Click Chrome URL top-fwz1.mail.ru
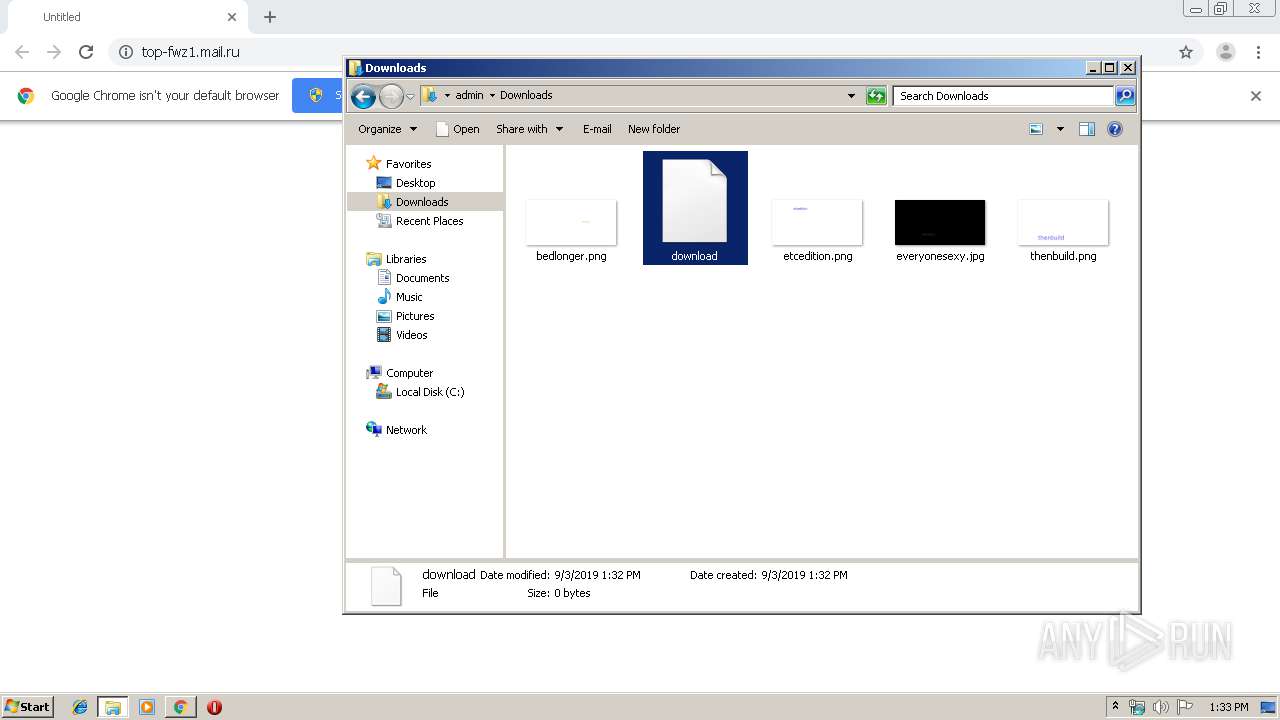This screenshot has width=1280, height=720. pos(190,52)
